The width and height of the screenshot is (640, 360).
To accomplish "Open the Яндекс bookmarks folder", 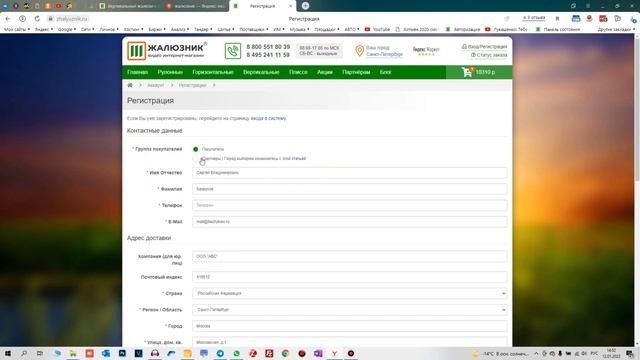I will pos(44,29).
